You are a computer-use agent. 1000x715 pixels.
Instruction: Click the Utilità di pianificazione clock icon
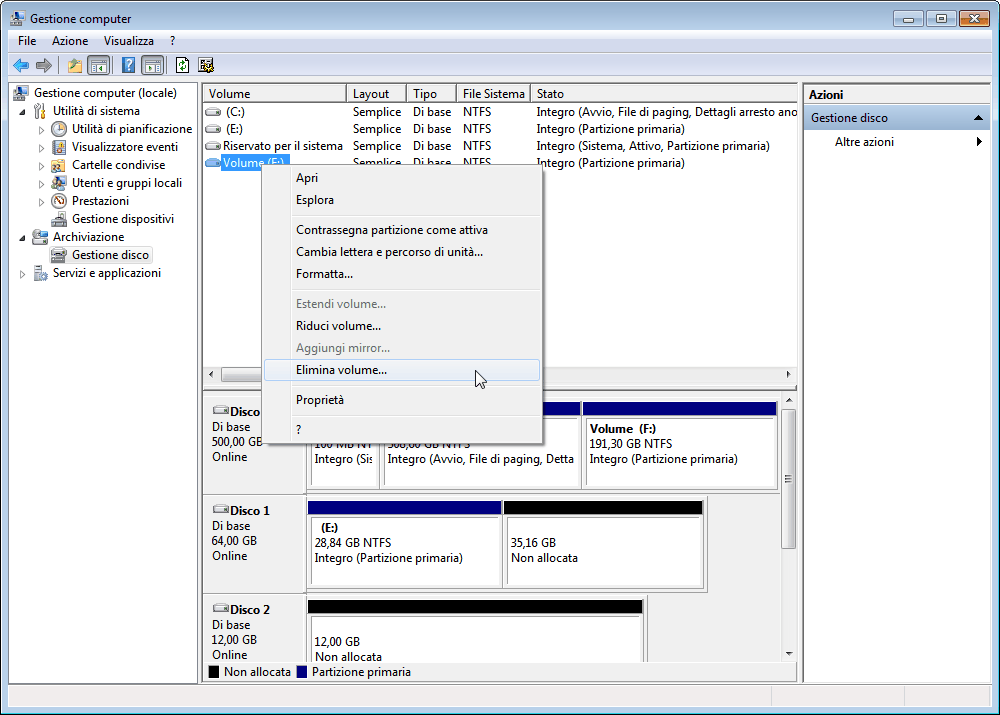(59, 129)
